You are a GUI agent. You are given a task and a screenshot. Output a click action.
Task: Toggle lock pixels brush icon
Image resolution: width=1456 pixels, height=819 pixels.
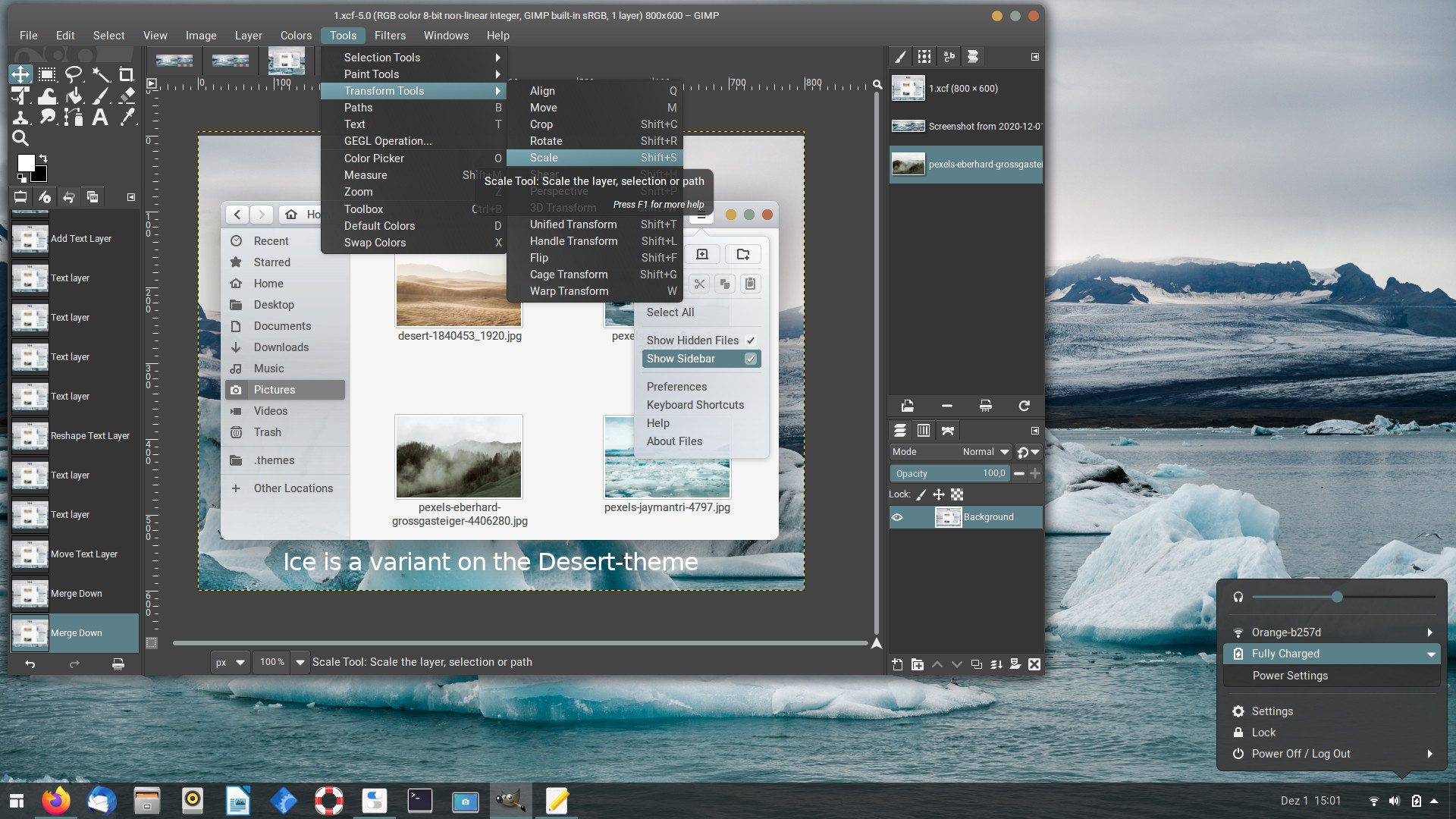coord(921,494)
